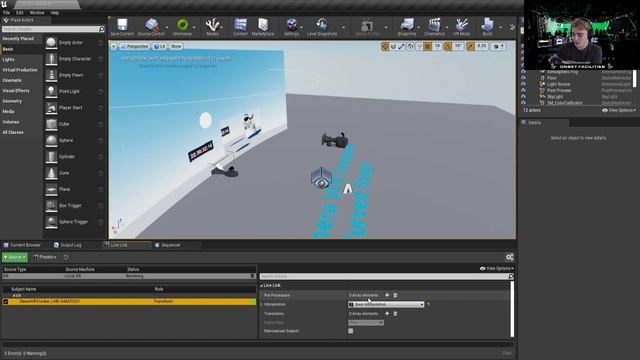Enter VR Mode from the toolbar
The height and width of the screenshot is (360, 640).
[462, 25]
